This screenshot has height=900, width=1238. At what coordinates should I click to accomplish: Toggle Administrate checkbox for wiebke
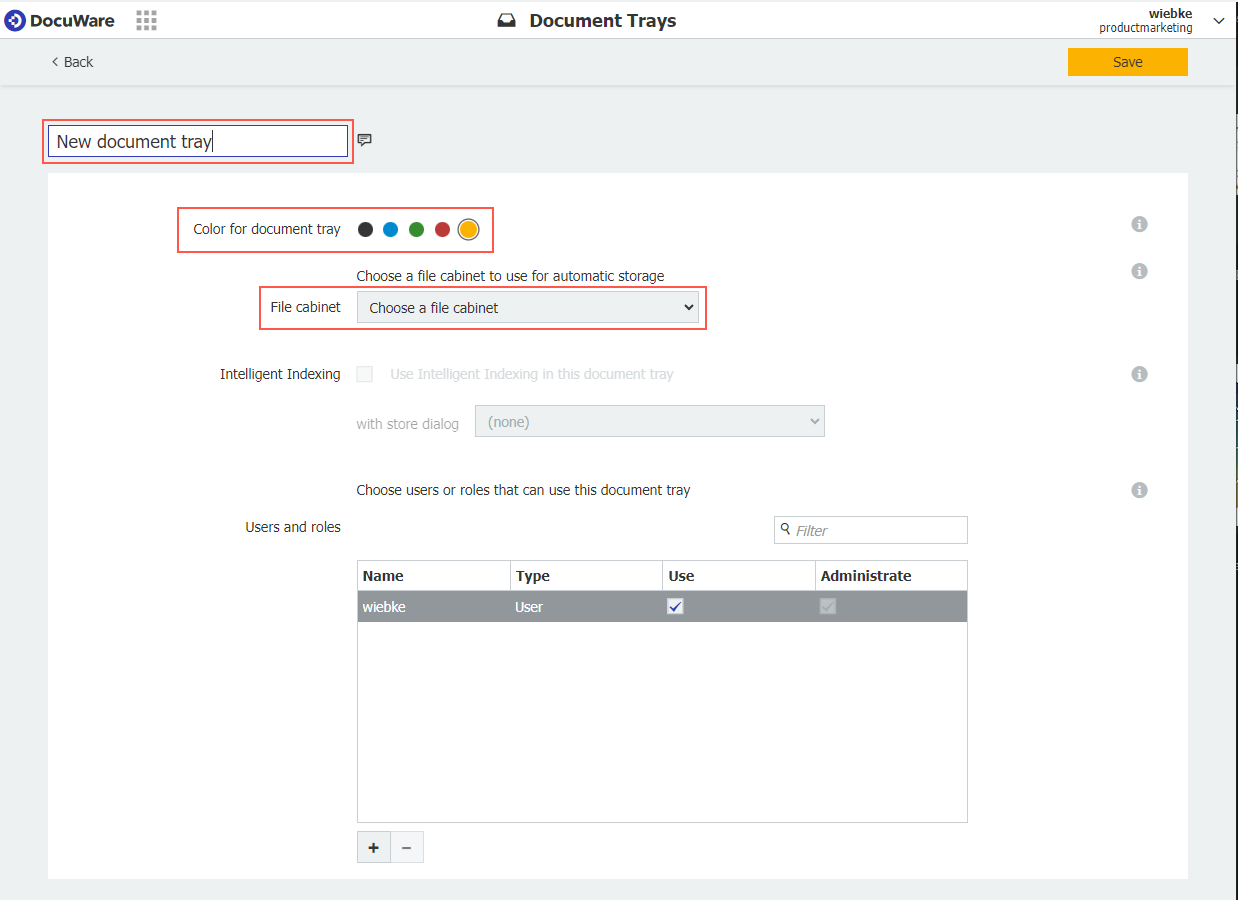828,606
